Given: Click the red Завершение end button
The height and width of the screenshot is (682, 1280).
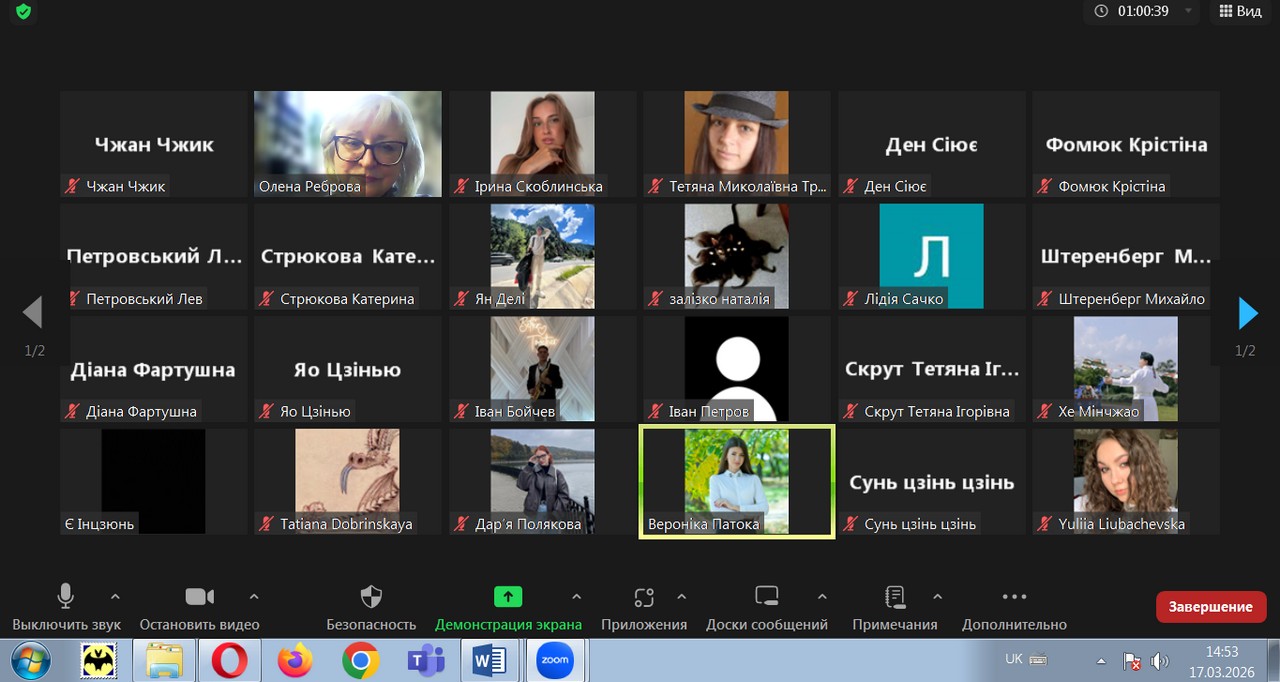Looking at the screenshot, I should 1210,607.
